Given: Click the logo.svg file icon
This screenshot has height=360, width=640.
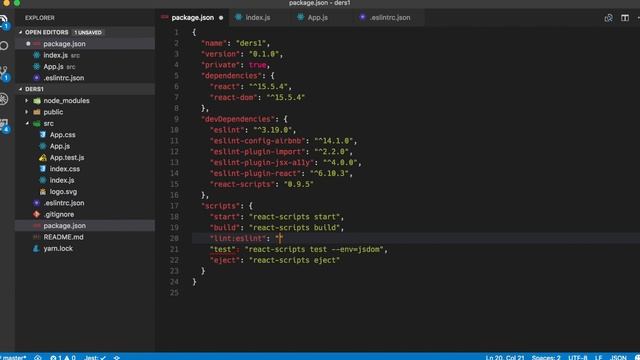Looking at the screenshot, I should [x=43, y=191].
